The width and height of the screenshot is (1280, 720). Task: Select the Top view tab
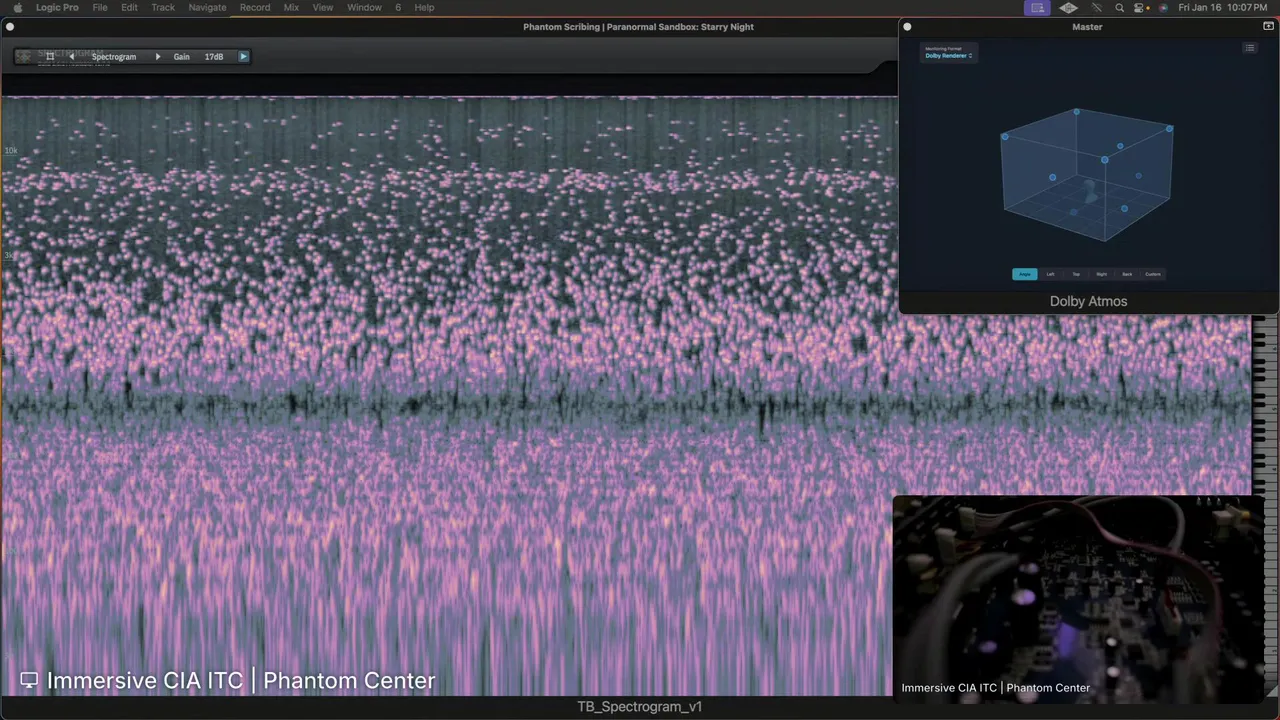tap(1076, 274)
